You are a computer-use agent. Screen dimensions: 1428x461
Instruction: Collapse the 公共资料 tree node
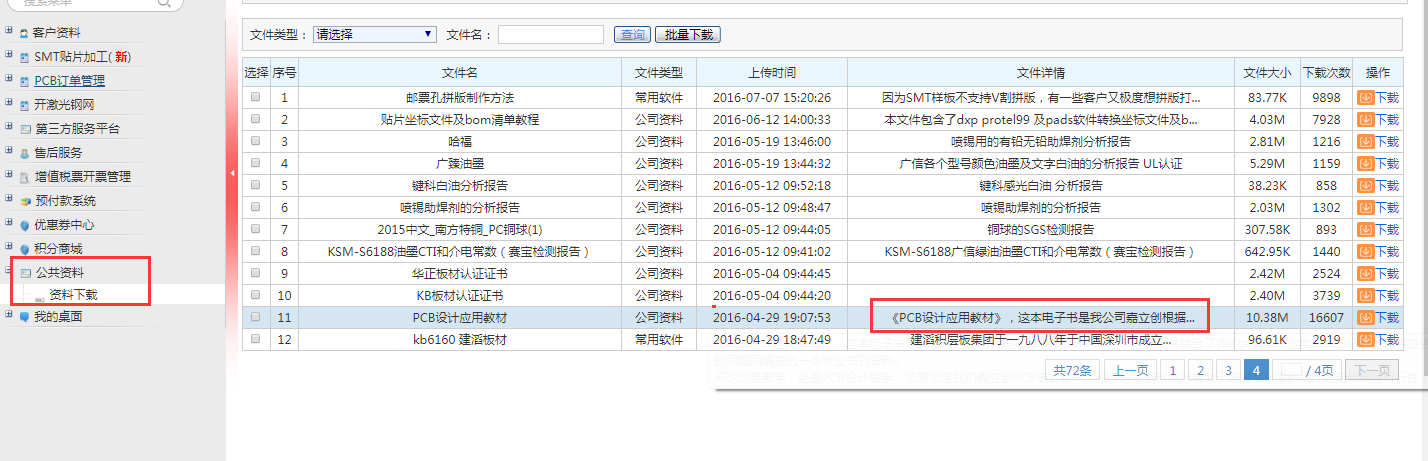9,272
